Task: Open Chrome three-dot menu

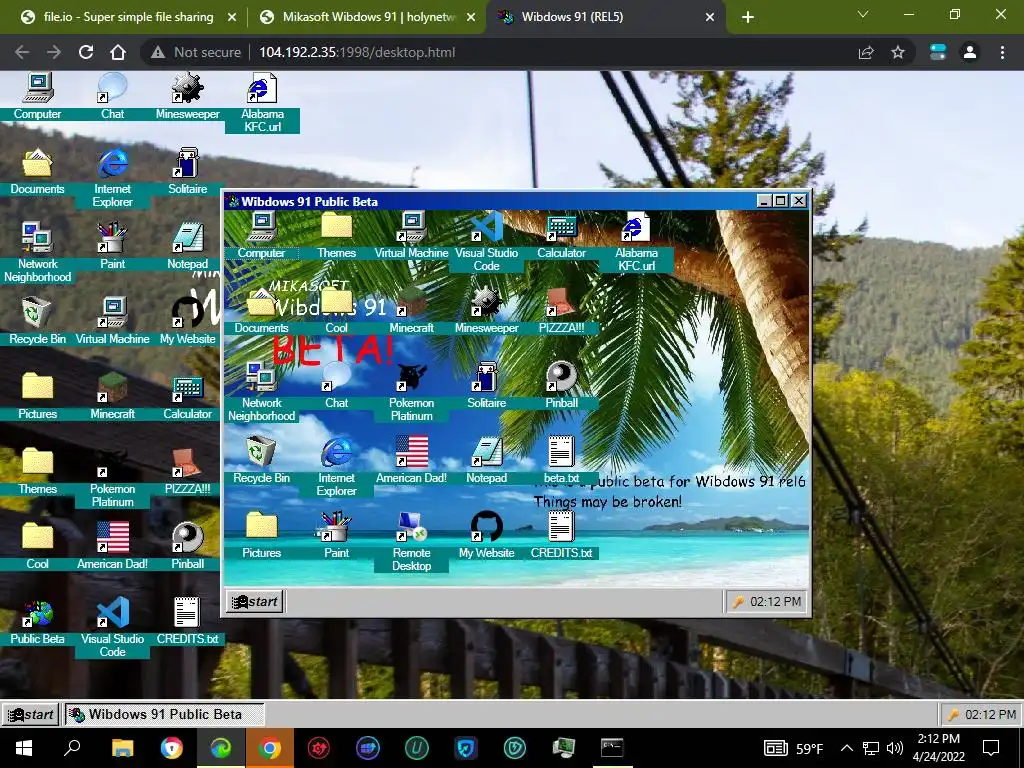Action: click(1002, 52)
